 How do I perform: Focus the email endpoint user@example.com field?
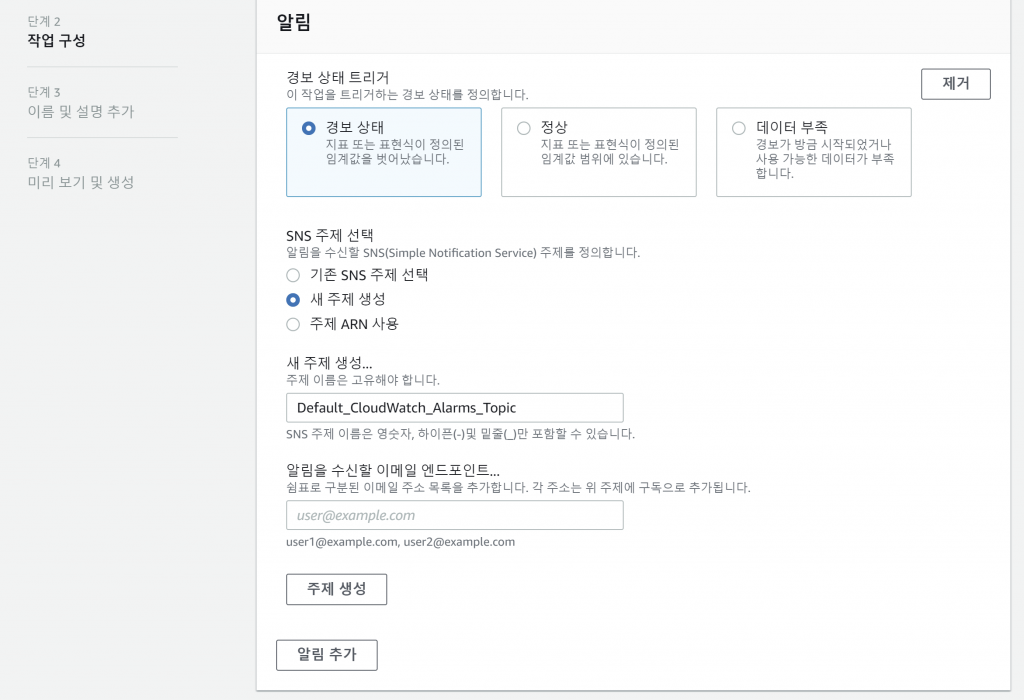tap(454, 516)
